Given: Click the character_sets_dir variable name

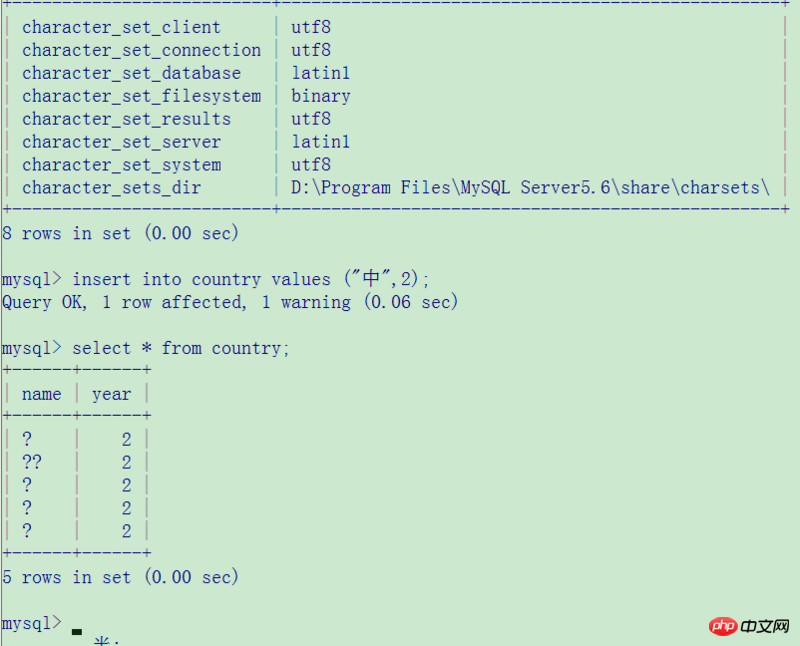Looking at the screenshot, I should pos(111,188).
